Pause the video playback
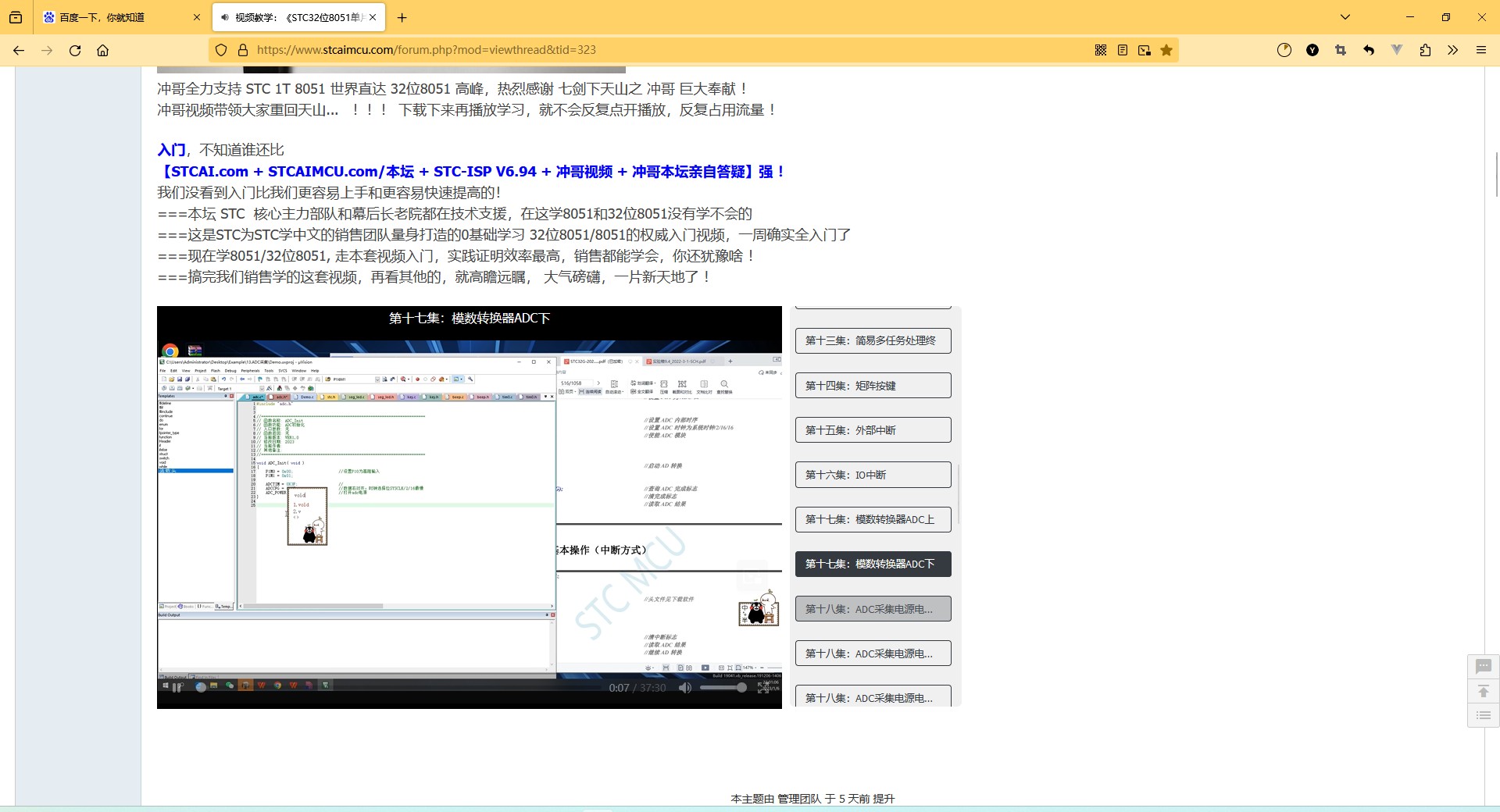 coord(177,688)
